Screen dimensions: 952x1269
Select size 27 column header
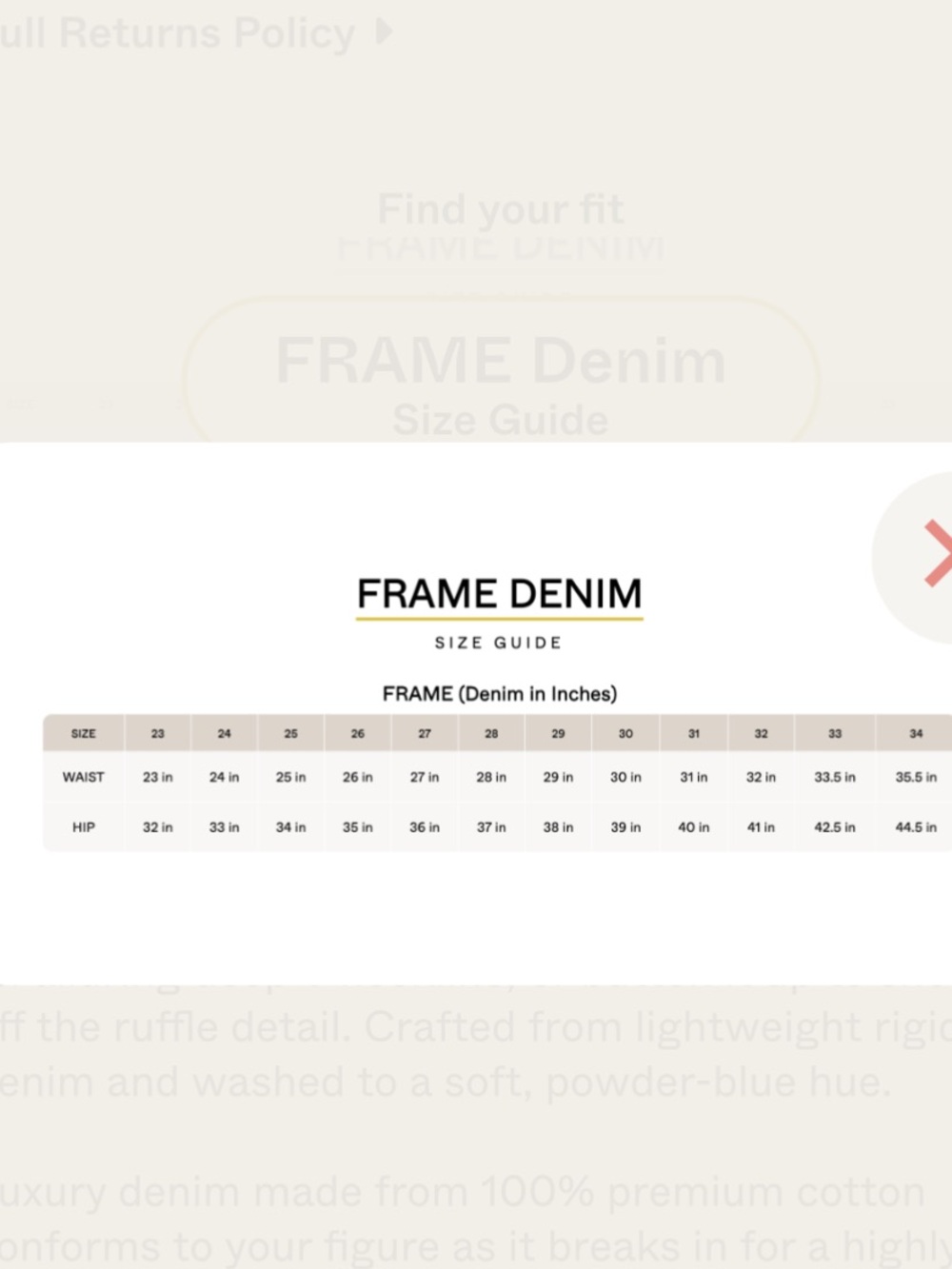click(425, 734)
